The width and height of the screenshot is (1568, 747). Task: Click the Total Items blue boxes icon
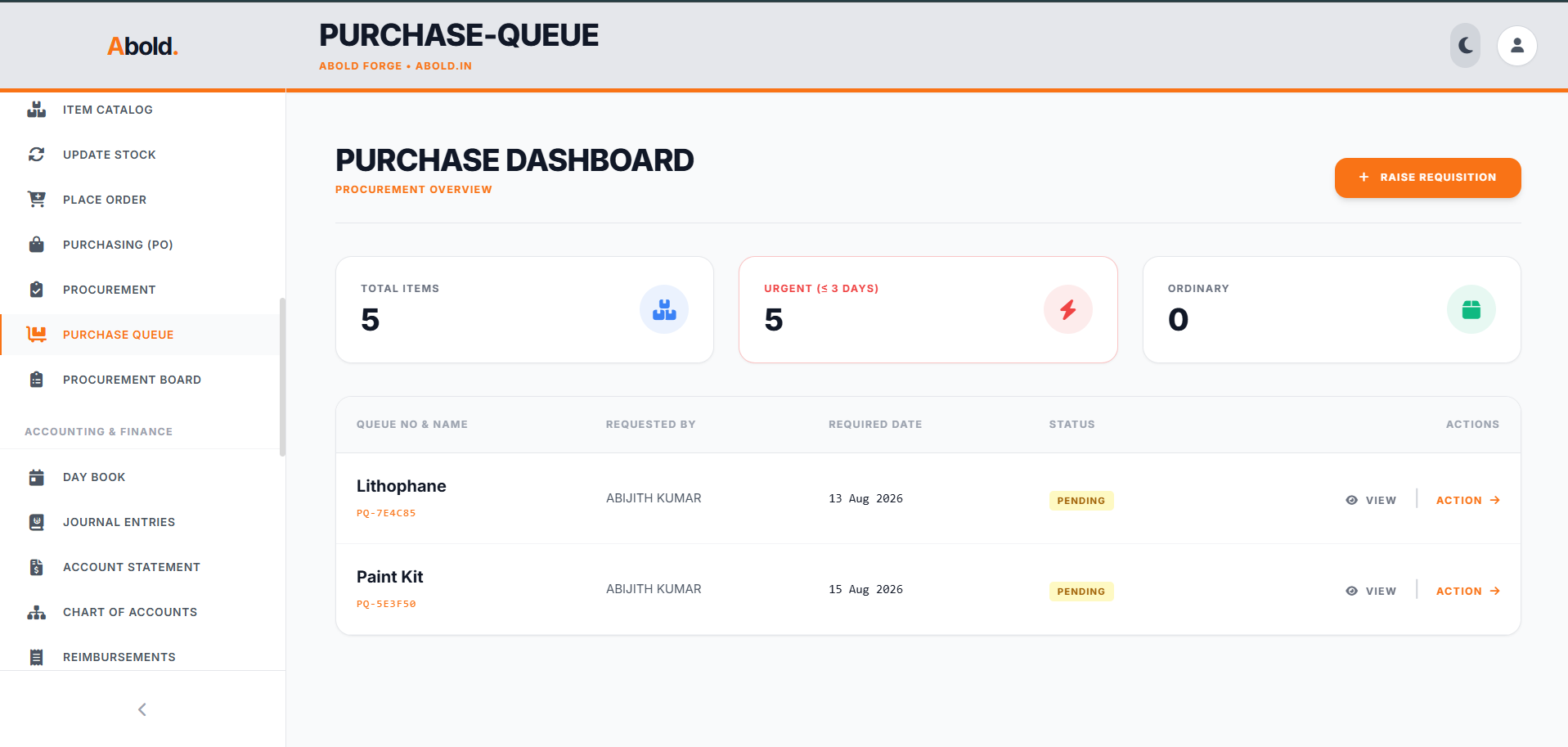(x=664, y=309)
